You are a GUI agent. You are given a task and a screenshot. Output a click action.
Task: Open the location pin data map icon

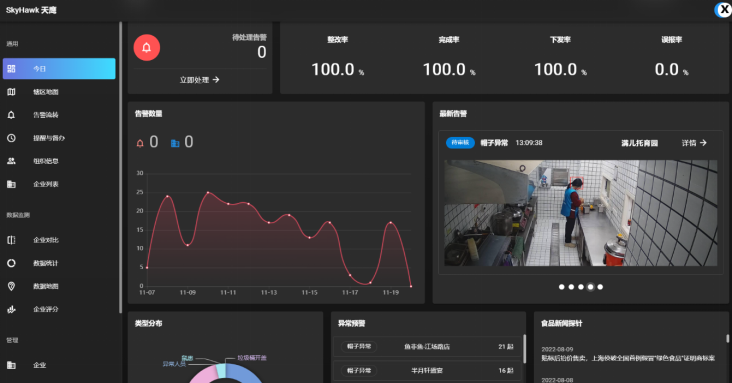[11, 286]
